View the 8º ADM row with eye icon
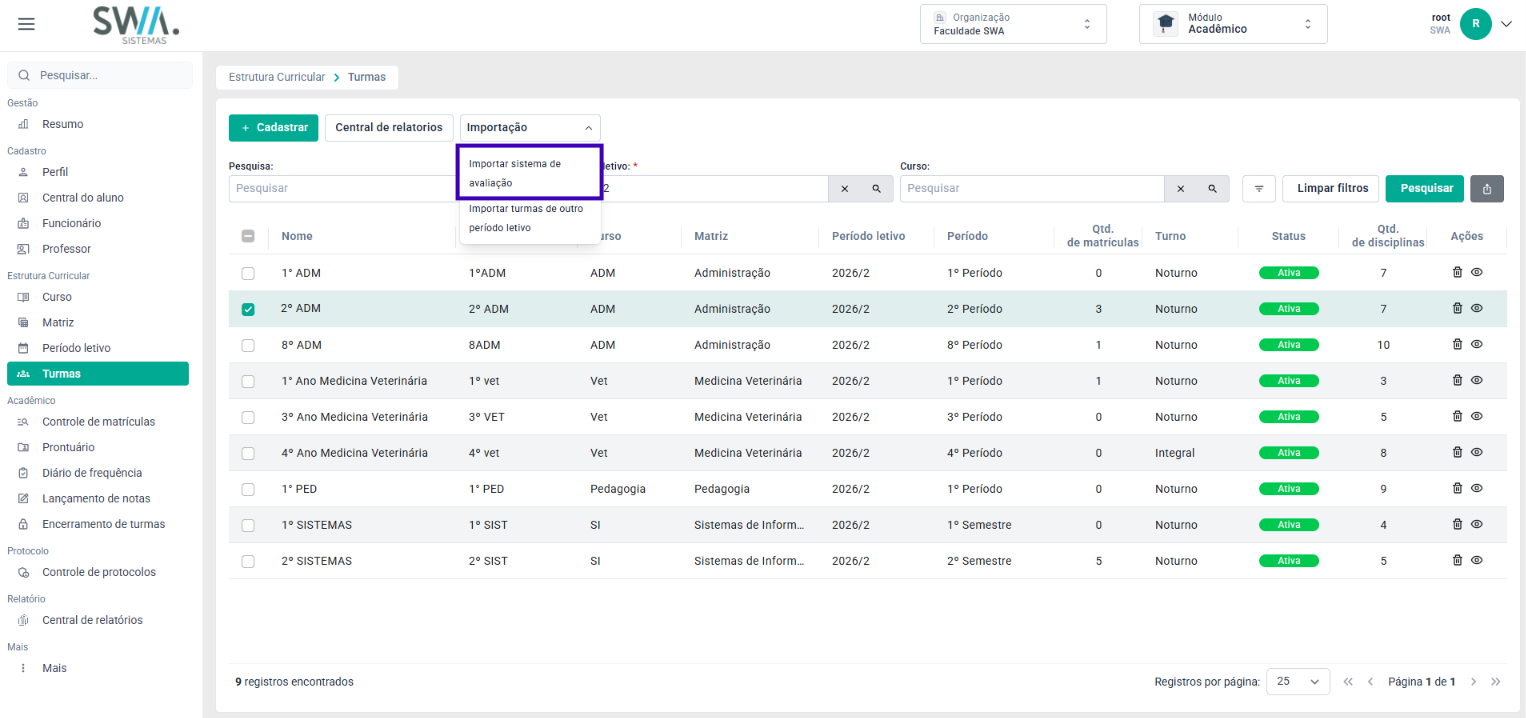Viewport: 1526px width, 718px height. click(x=1476, y=344)
